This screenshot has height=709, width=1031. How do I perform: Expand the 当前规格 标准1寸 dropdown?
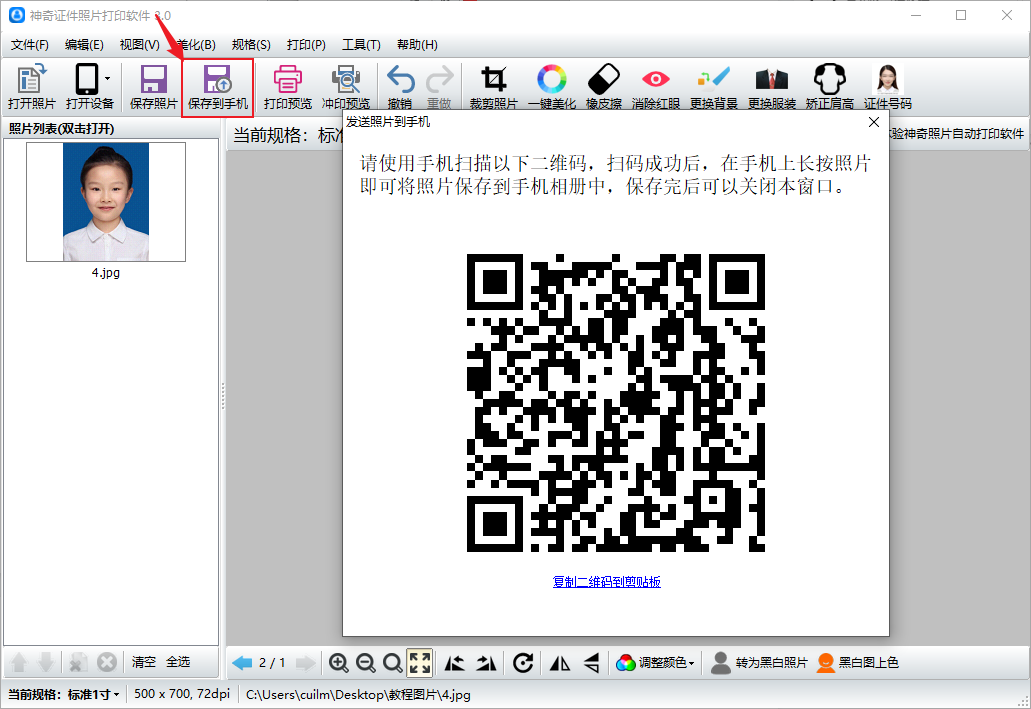click(64, 695)
